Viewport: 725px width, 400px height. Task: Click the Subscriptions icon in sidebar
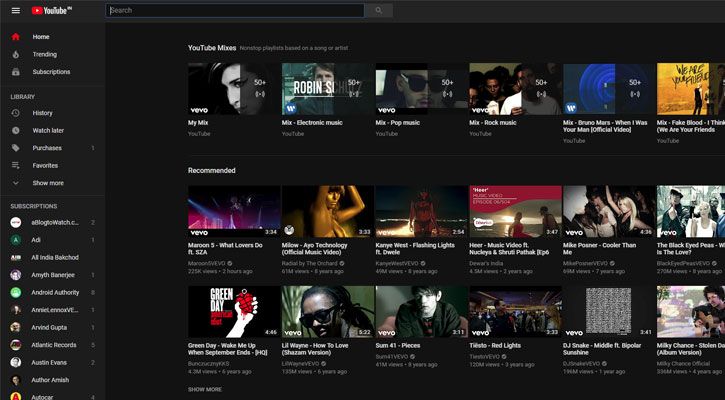(16, 72)
